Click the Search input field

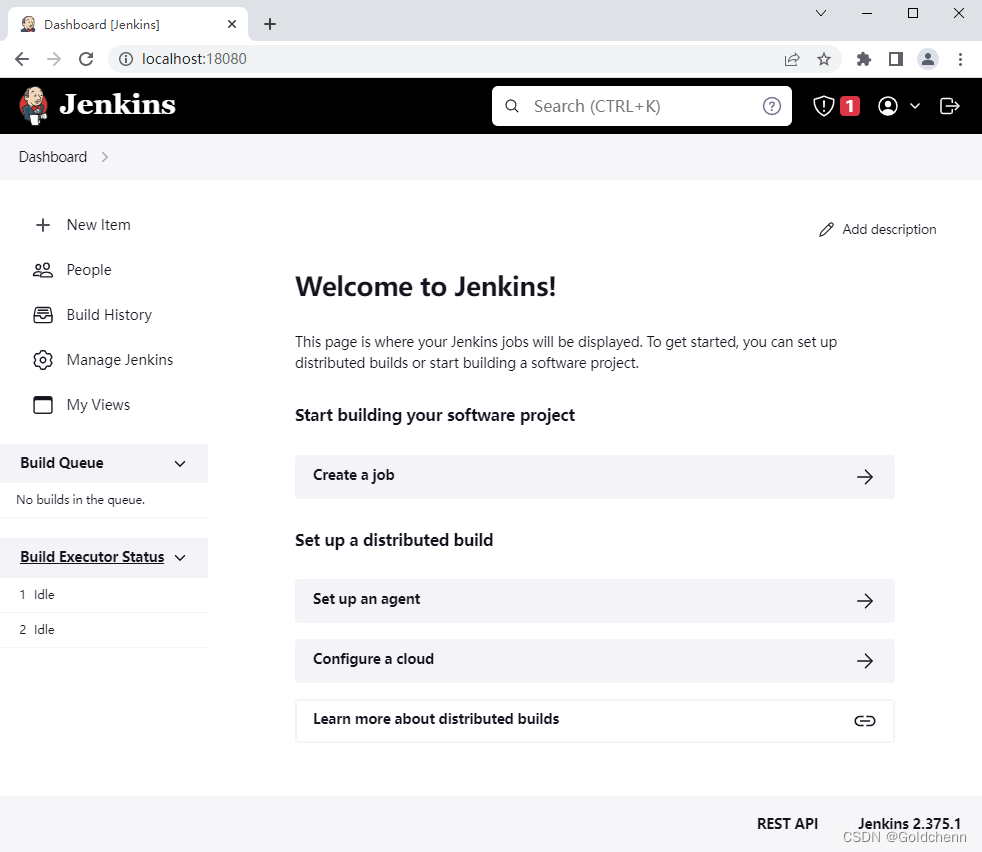tap(640, 105)
